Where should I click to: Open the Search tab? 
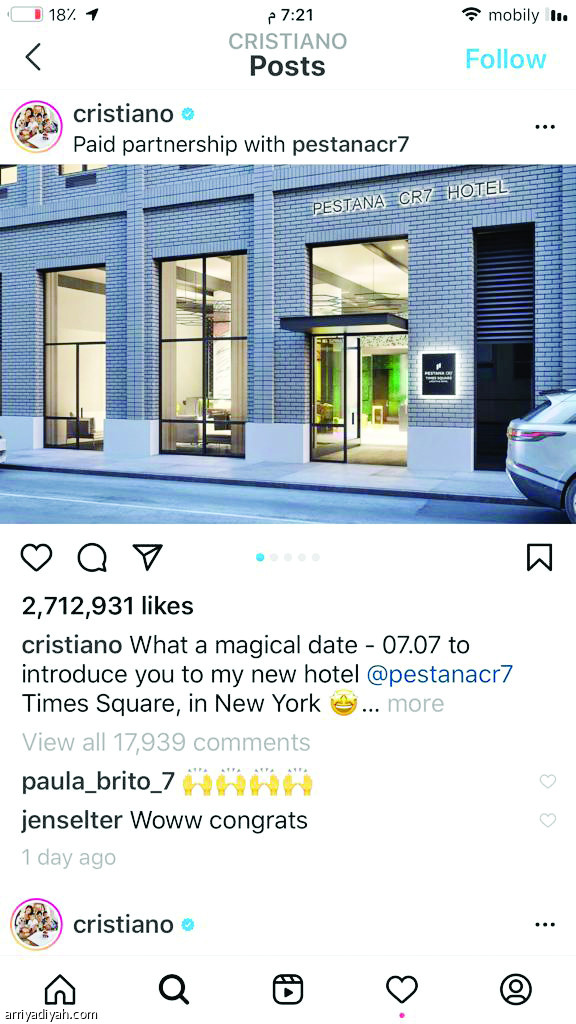(174, 991)
